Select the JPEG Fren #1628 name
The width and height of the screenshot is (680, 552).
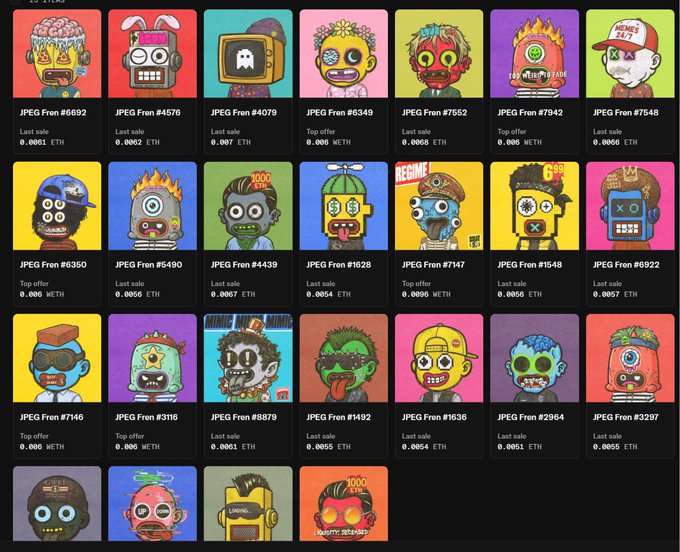(339, 265)
